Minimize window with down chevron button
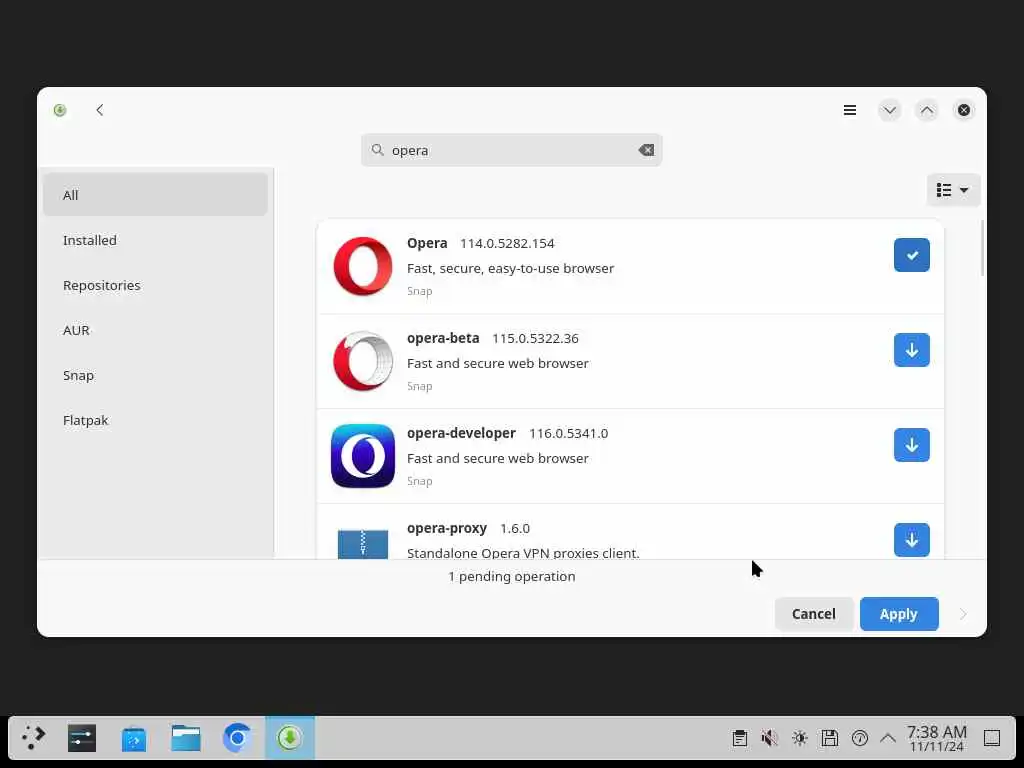 tap(889, 110)
